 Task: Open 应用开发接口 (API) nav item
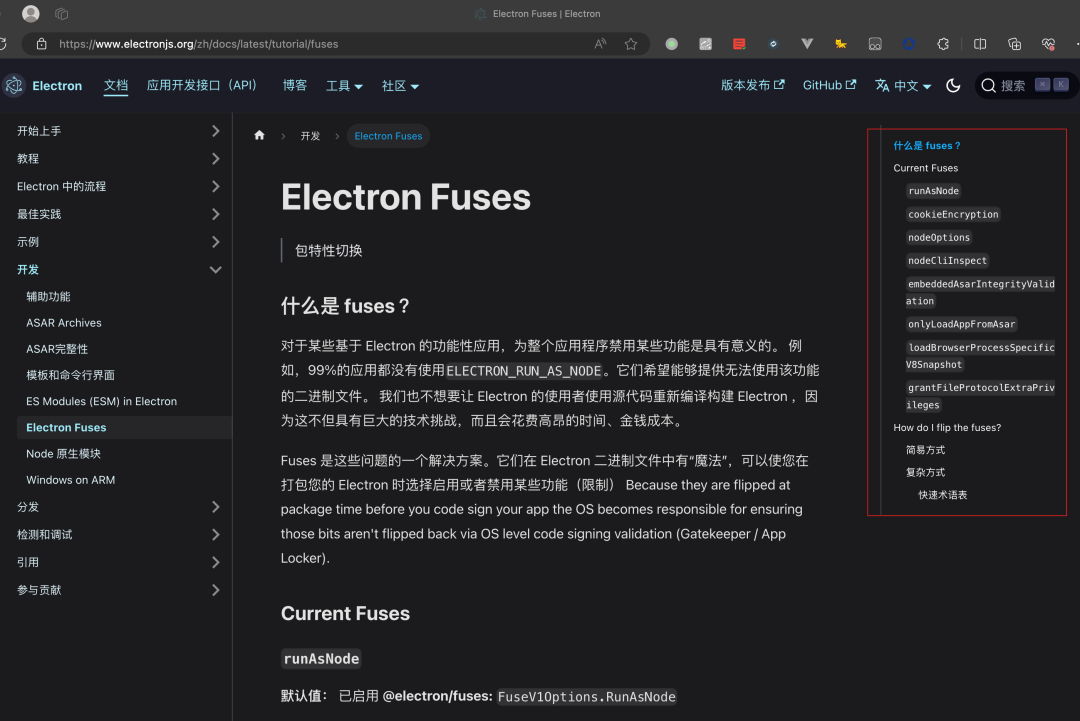pos(201,85)
